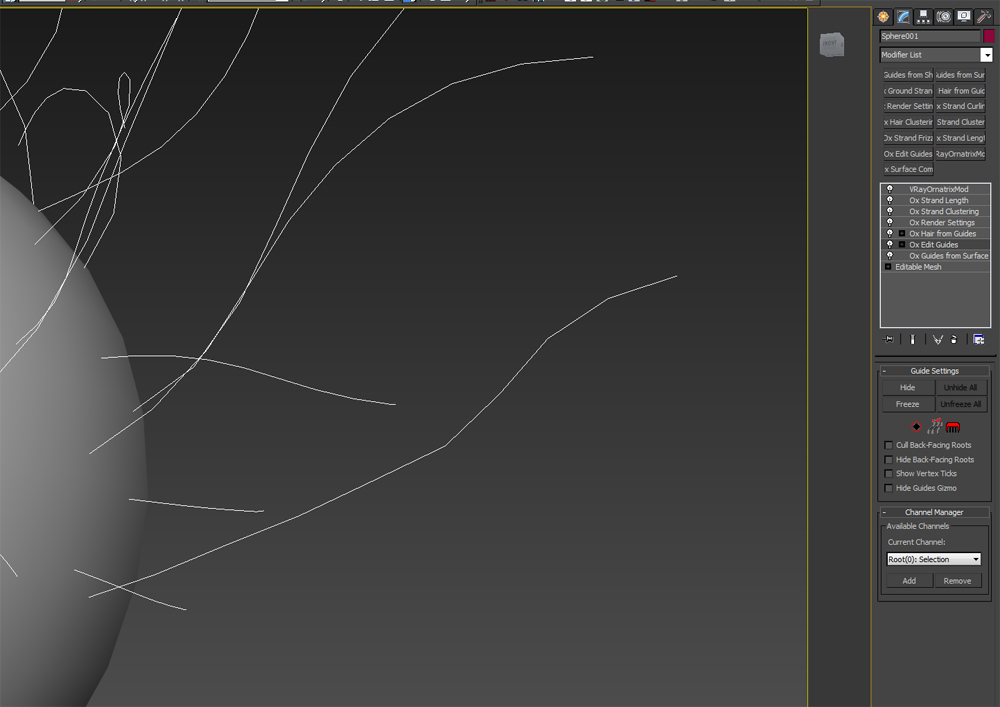This screenshot has width=1000, height=707.
Task: Select the red comb brush icon
Action: click(953, 426)
